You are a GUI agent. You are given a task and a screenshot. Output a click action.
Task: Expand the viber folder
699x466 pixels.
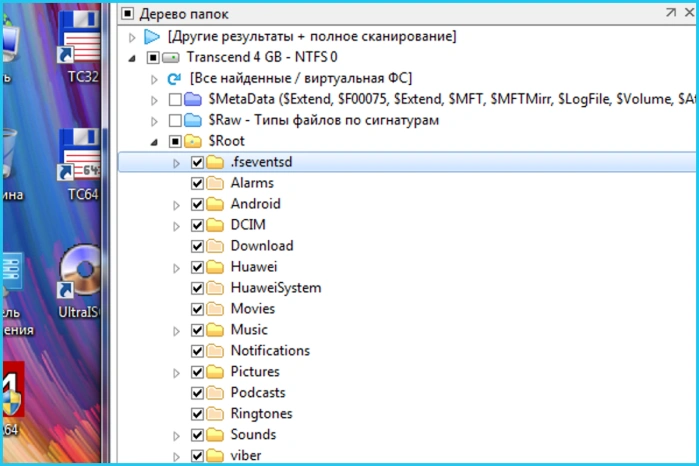pyautogui.click(x=177, y=457)
